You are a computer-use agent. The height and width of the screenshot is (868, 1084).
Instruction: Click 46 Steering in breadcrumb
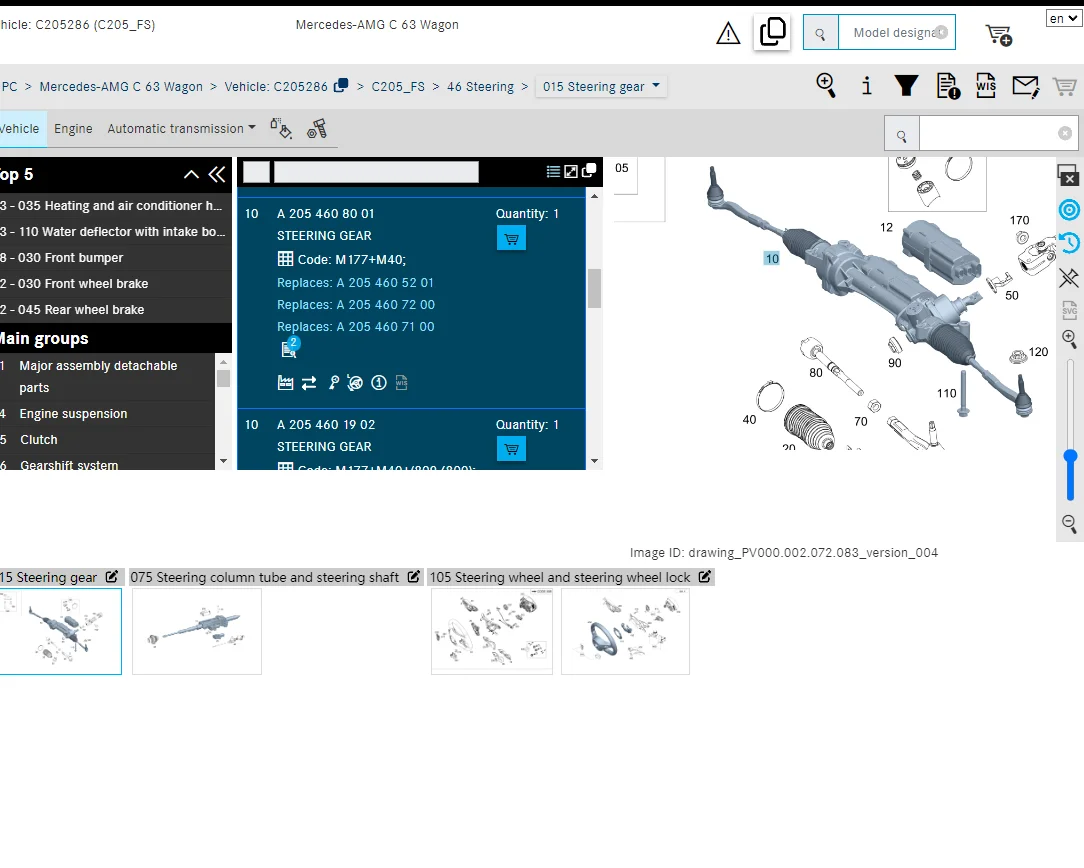click(480, 86)
